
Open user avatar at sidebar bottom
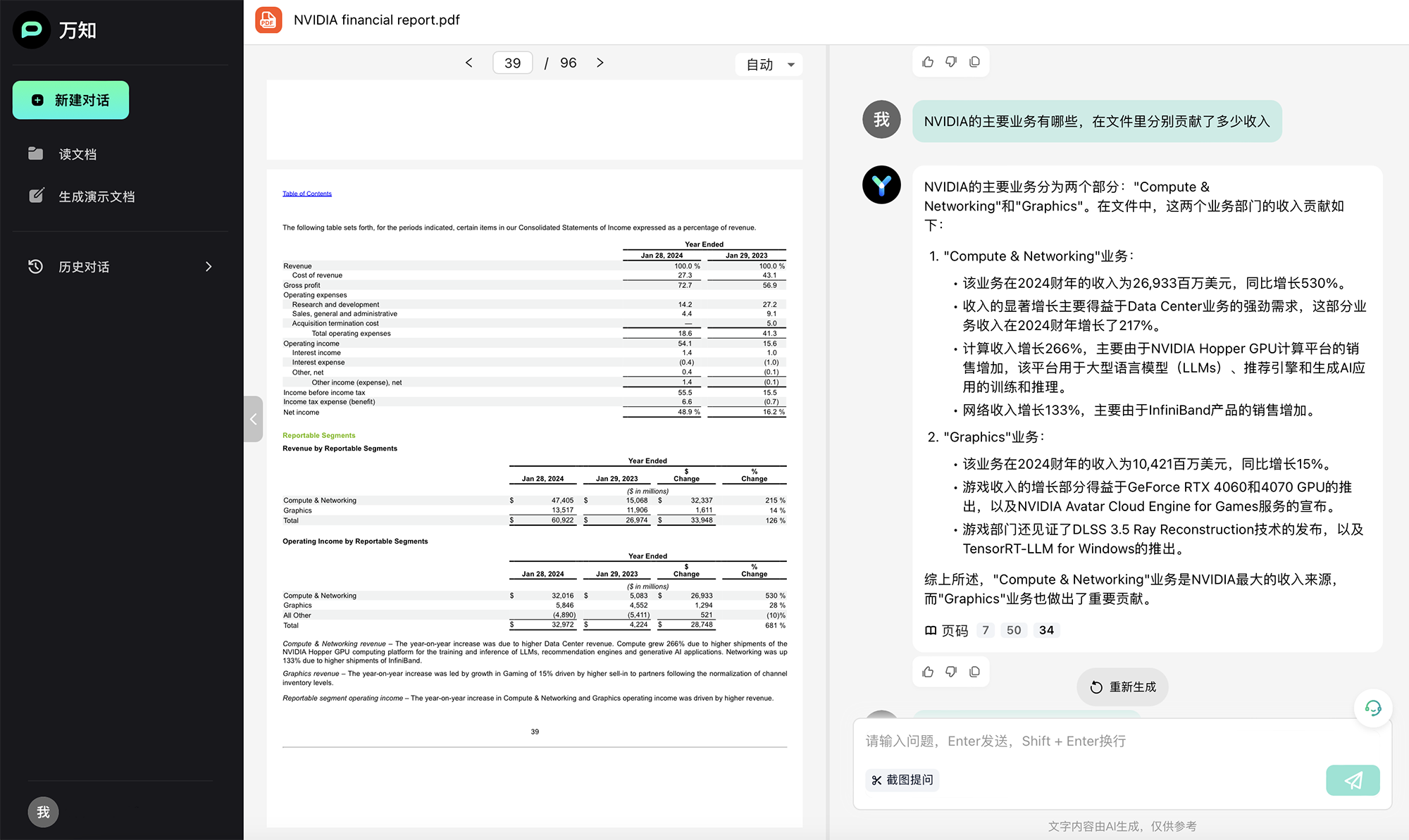click(43, 812)
